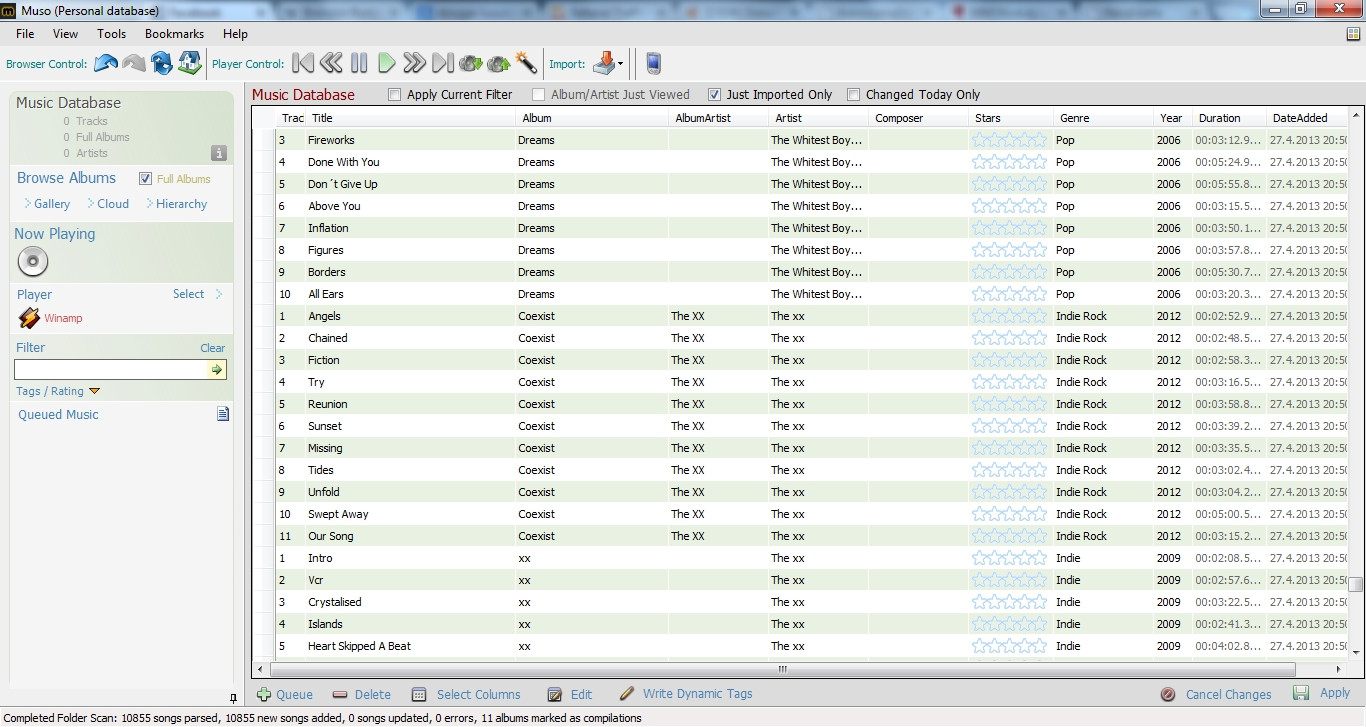
Task: Click the gears icon with up arrow
Action: tap(498, 64)
